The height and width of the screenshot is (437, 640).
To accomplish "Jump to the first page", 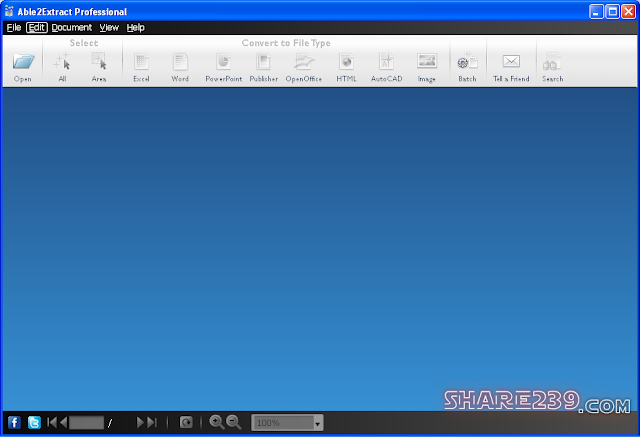I will click(52, 422).
